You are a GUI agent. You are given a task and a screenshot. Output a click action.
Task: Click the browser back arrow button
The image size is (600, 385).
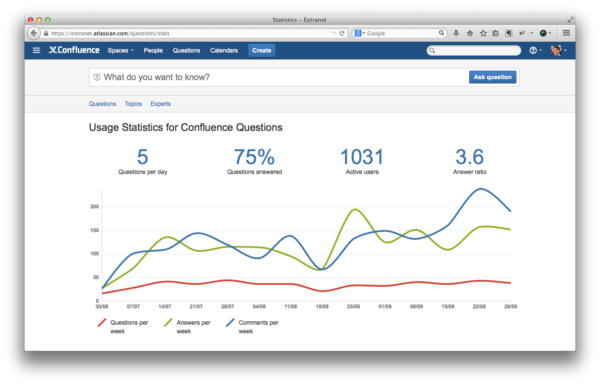(x=34, y=33)
